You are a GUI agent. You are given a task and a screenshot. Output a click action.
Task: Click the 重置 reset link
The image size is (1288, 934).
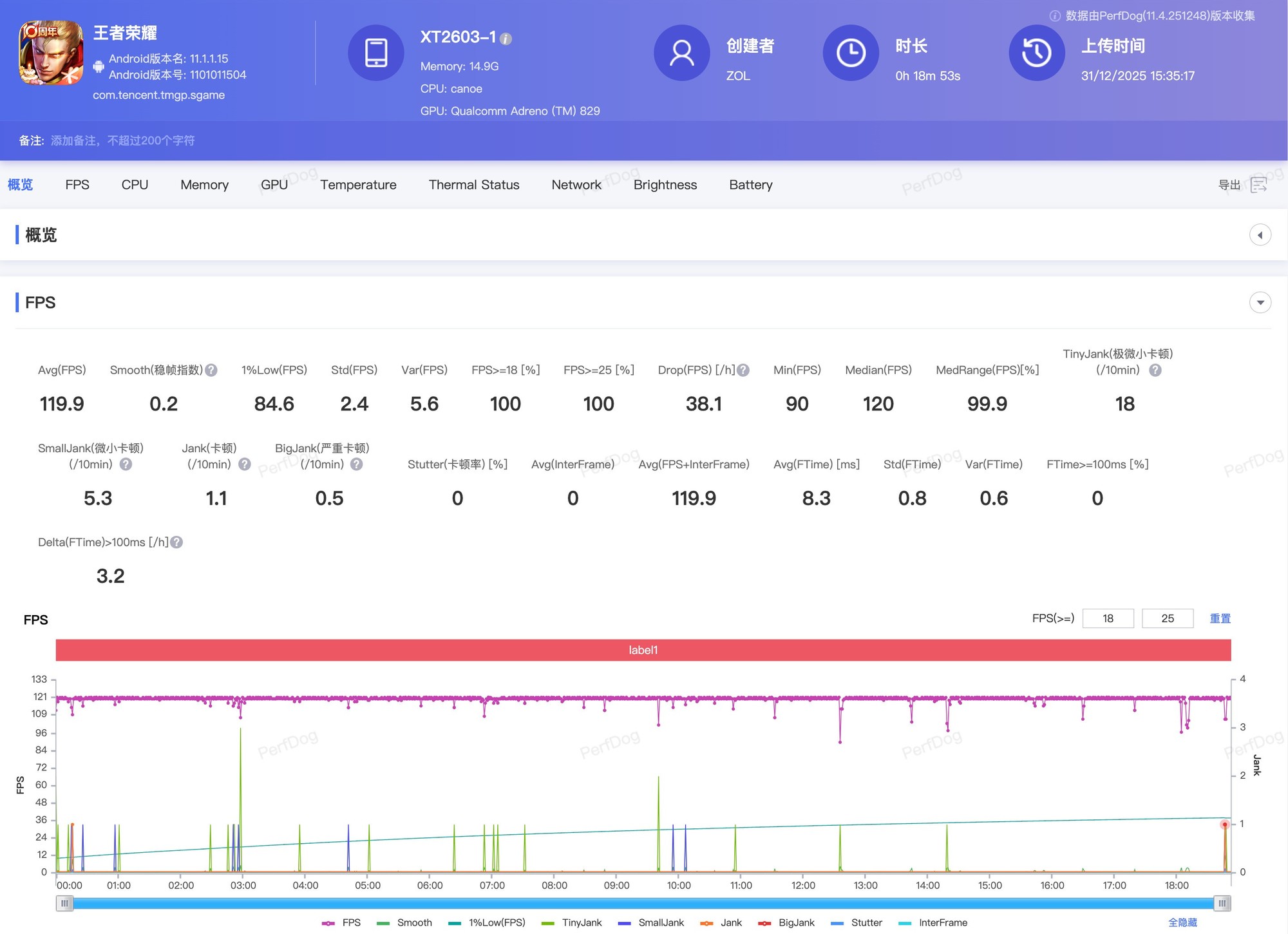pyautogui.click(x=1220, y=618)
